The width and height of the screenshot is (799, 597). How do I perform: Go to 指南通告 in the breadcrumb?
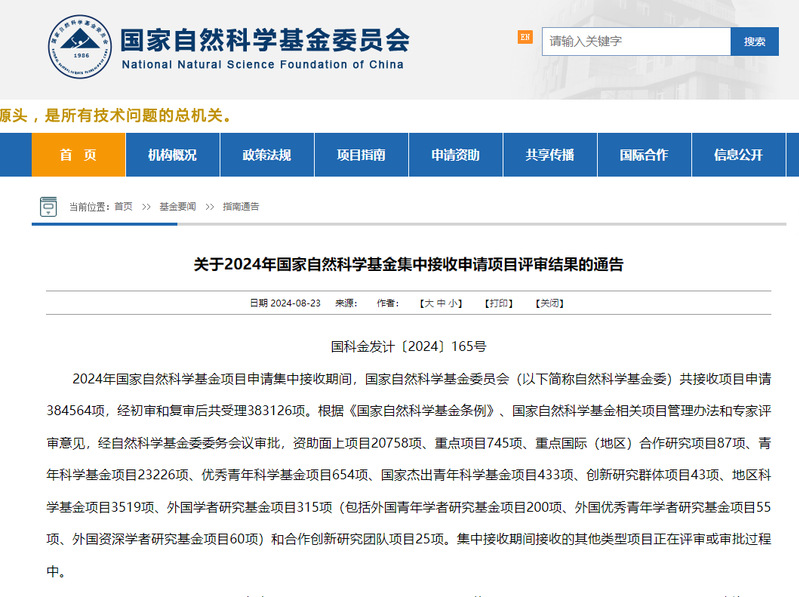pos(241,206)
